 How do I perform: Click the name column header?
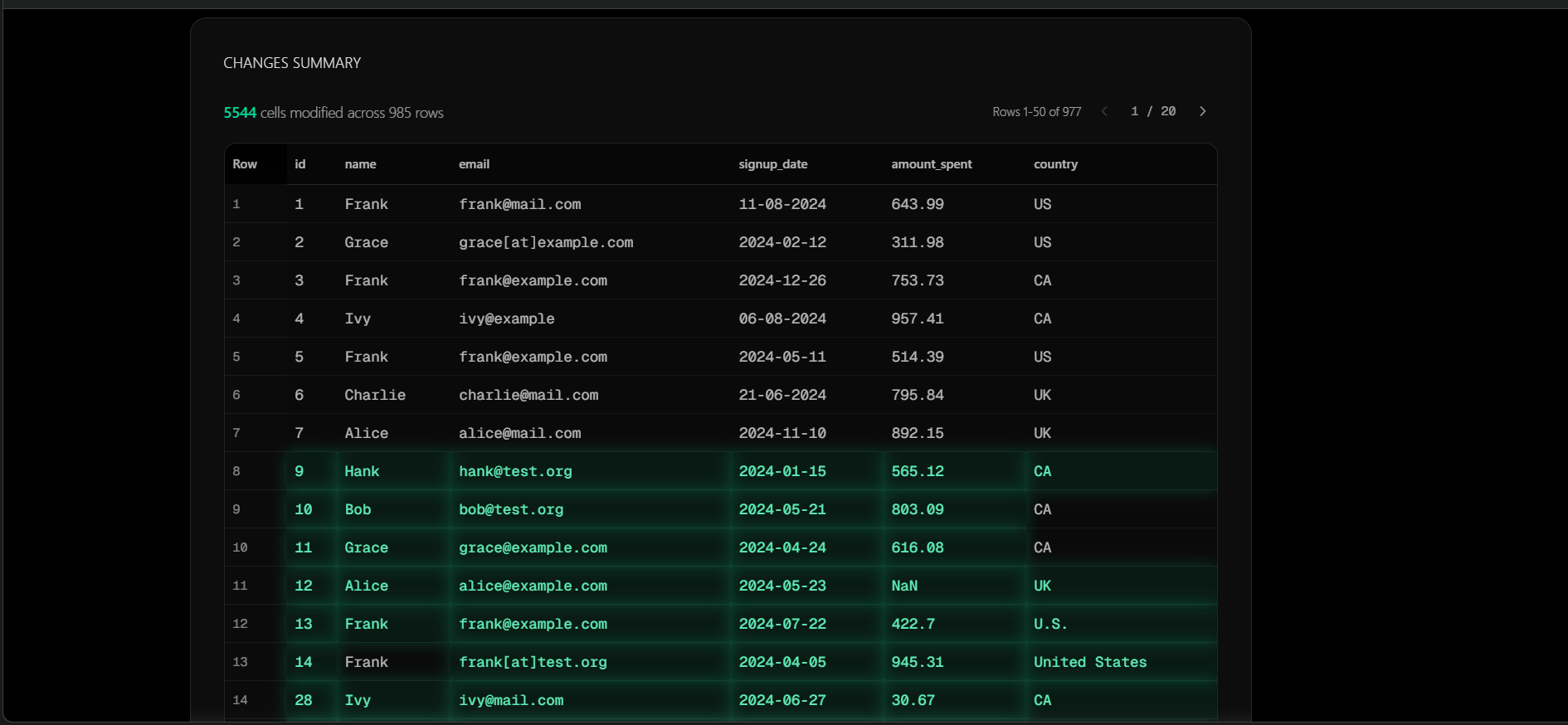[x=360, y=164]
